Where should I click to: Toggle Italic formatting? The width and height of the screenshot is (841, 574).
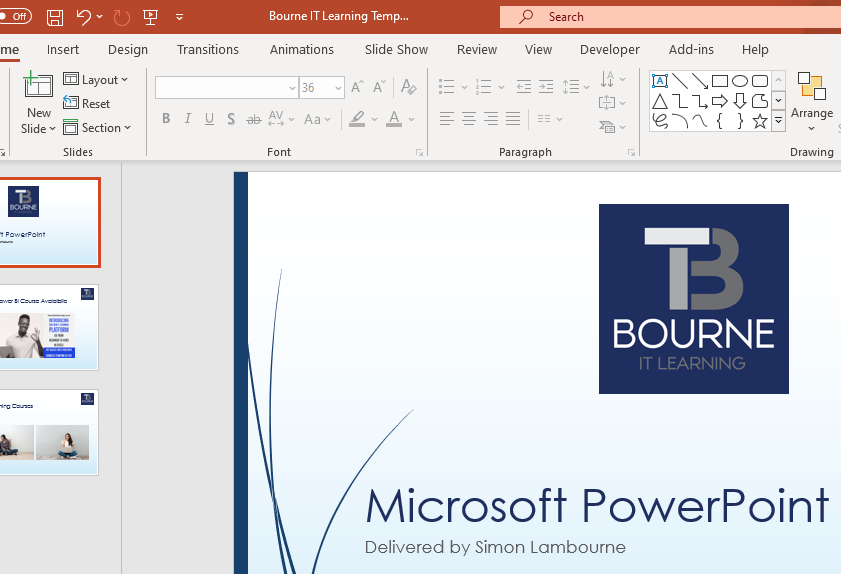pyautogui.click(x=188, y=120)
